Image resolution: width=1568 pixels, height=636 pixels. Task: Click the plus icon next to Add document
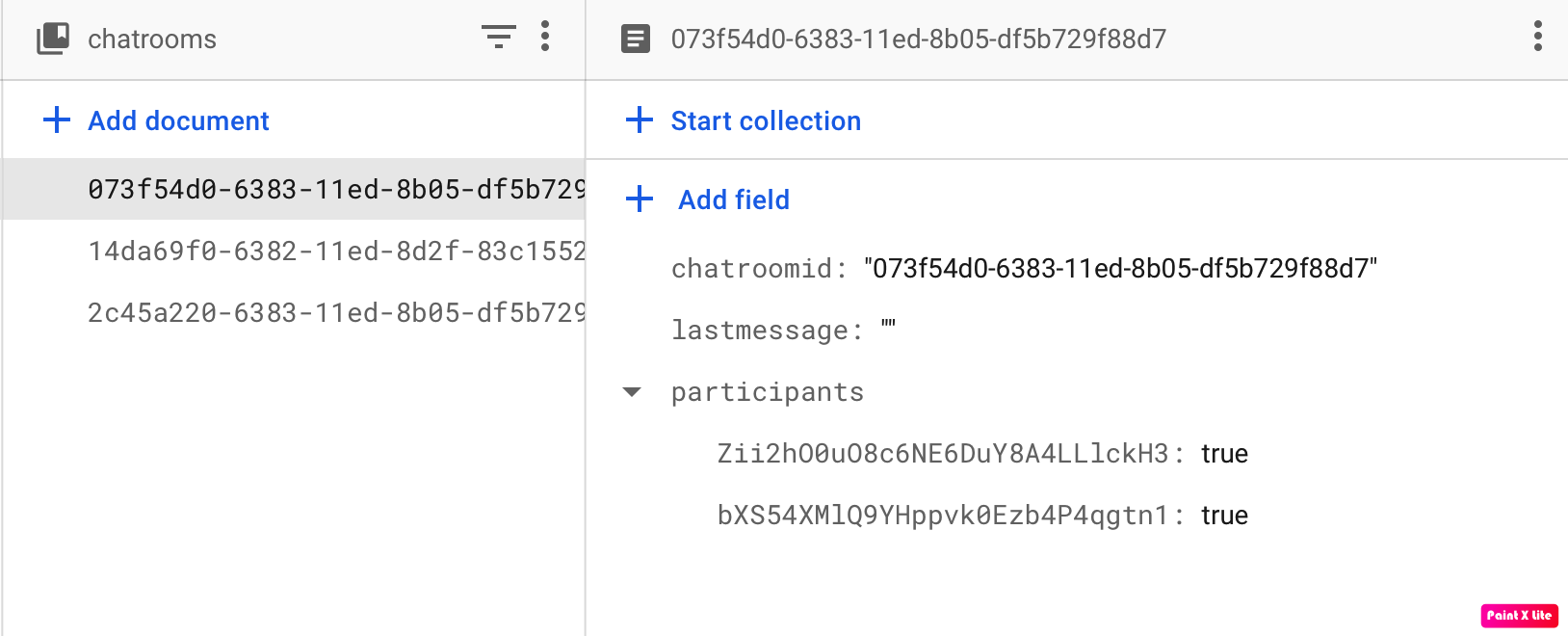pos(57,119)
